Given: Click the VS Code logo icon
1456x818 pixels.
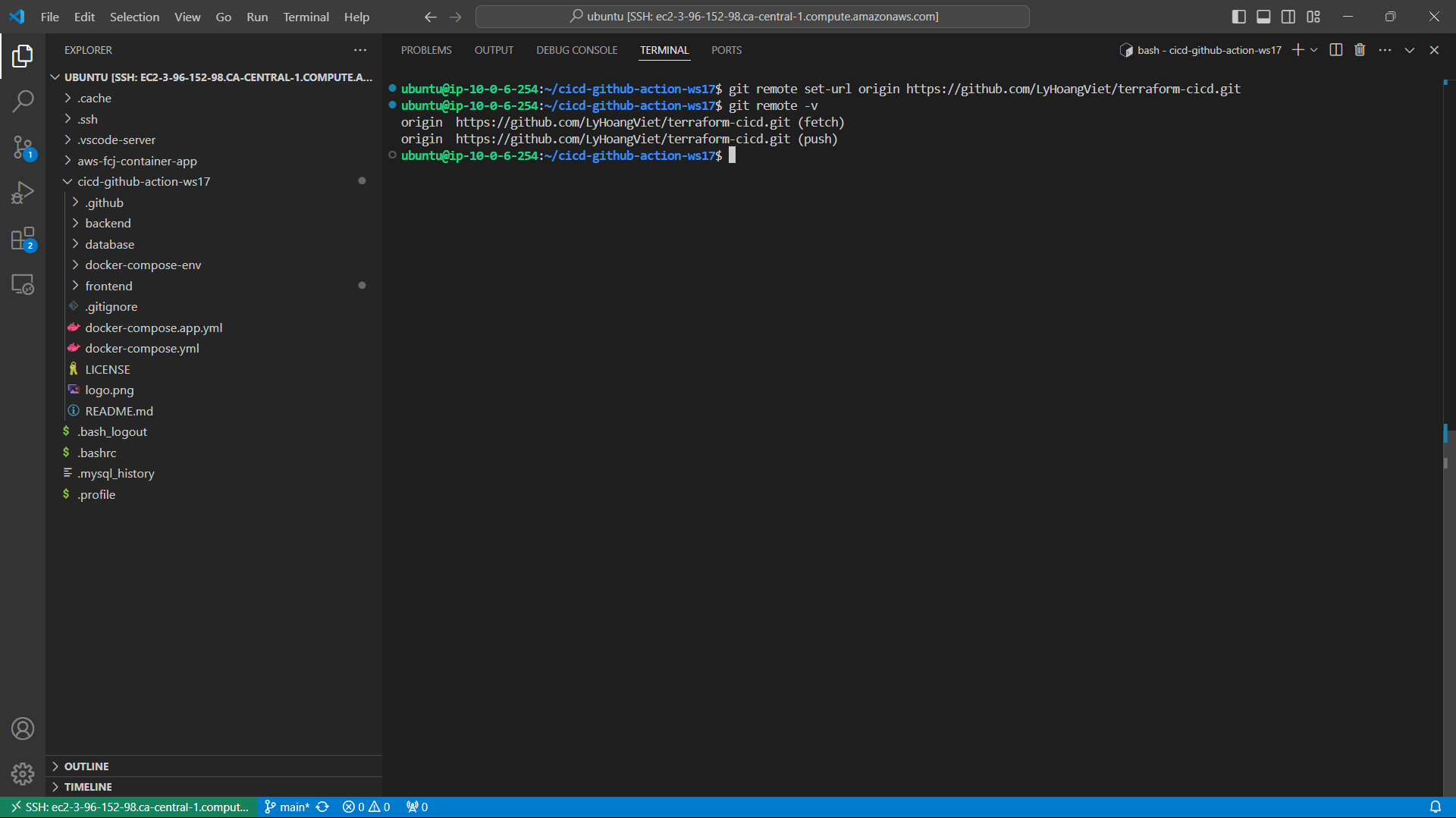Looking at the screenshot, I should point(17,17).
